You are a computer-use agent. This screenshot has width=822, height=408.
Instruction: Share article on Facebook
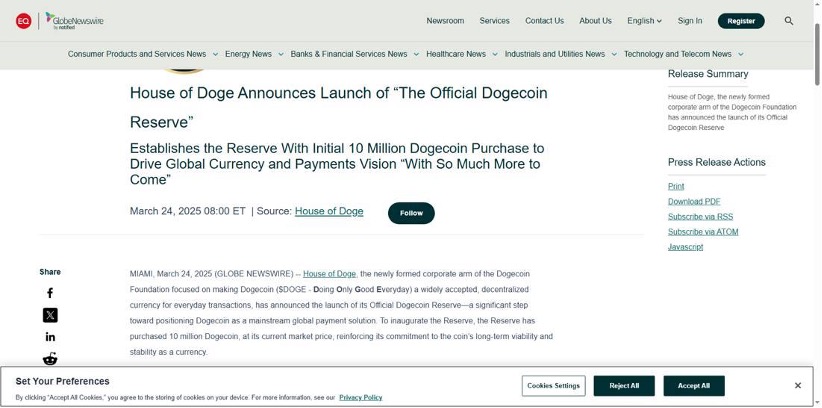(50, 293)
